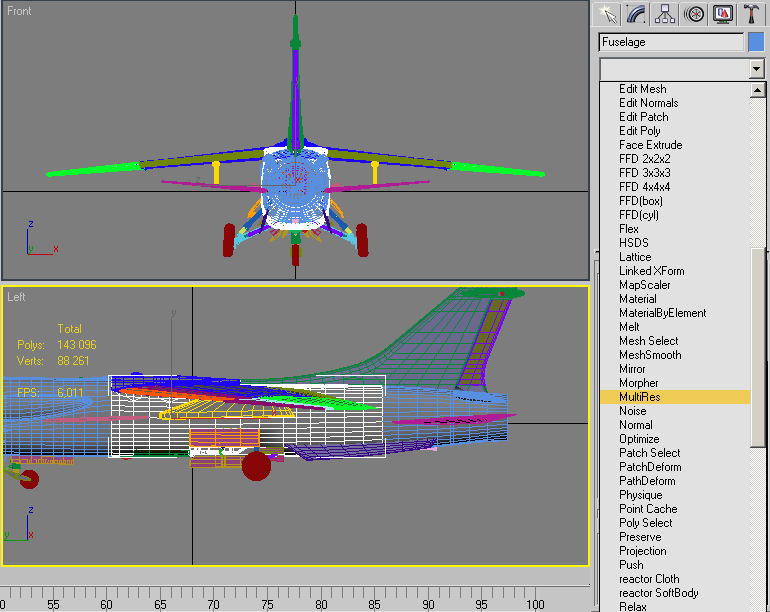The height and width of the screenshot is (612, 770).
Task: Click the Fuselage object name field
Action: click(x=671, y=42)
